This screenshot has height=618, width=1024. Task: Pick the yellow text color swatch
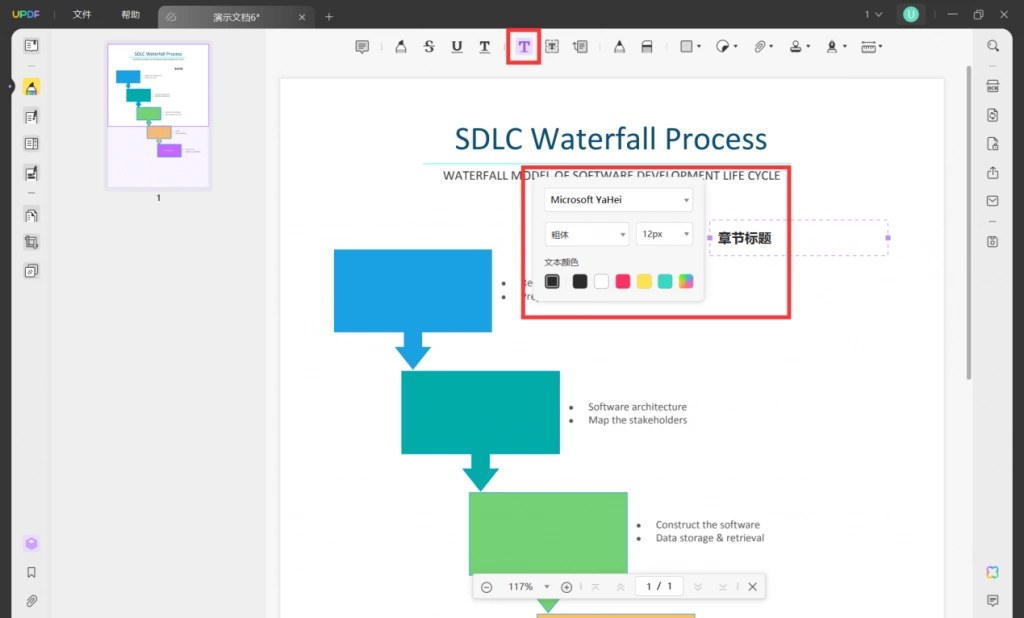644,282
